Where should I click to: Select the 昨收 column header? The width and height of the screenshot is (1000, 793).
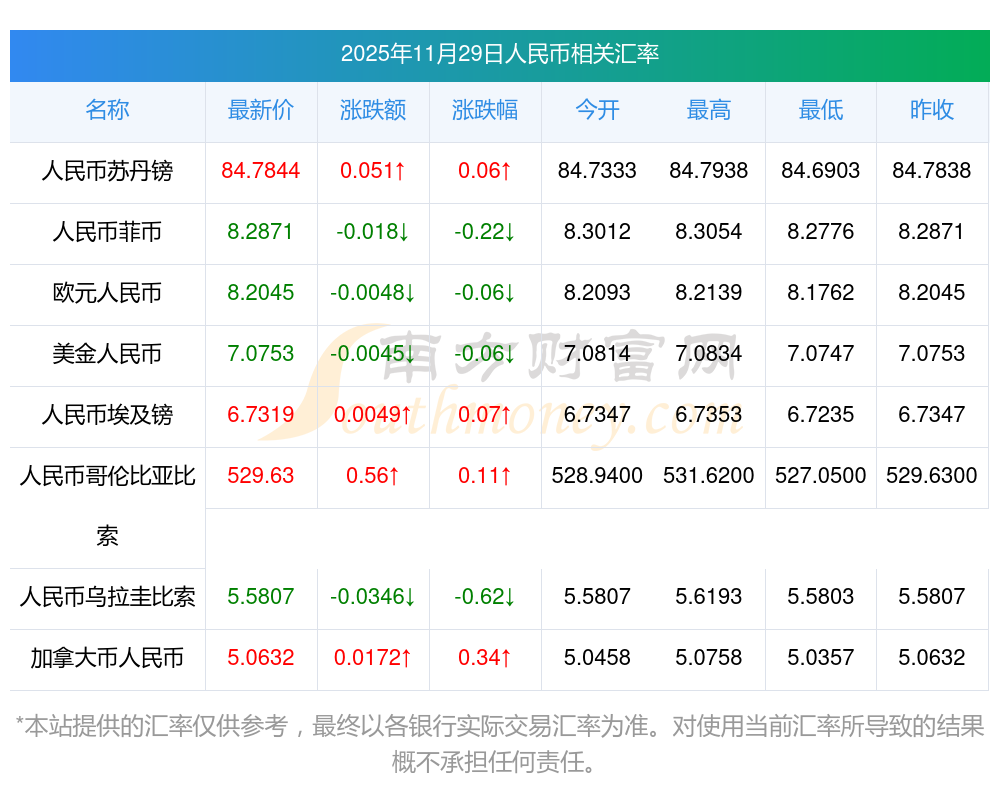(932, 110)
